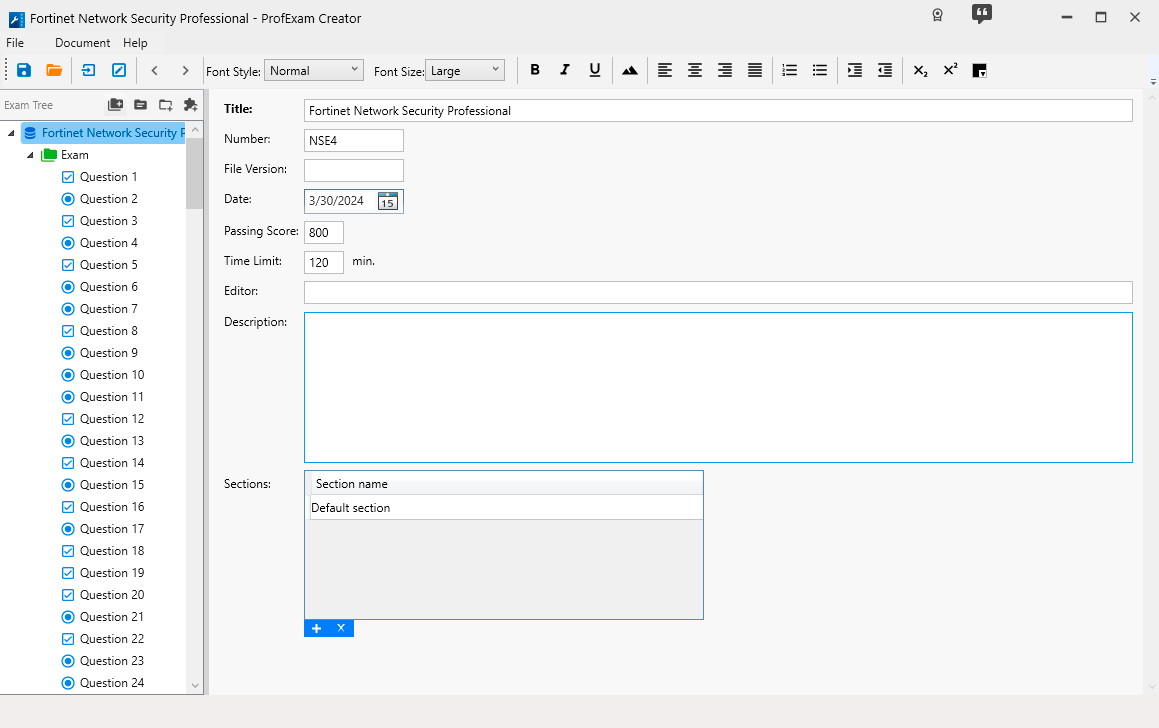Screen dimensions: 1159x728
Task: Open the Font Size dropdown
Action: (465, 70)
